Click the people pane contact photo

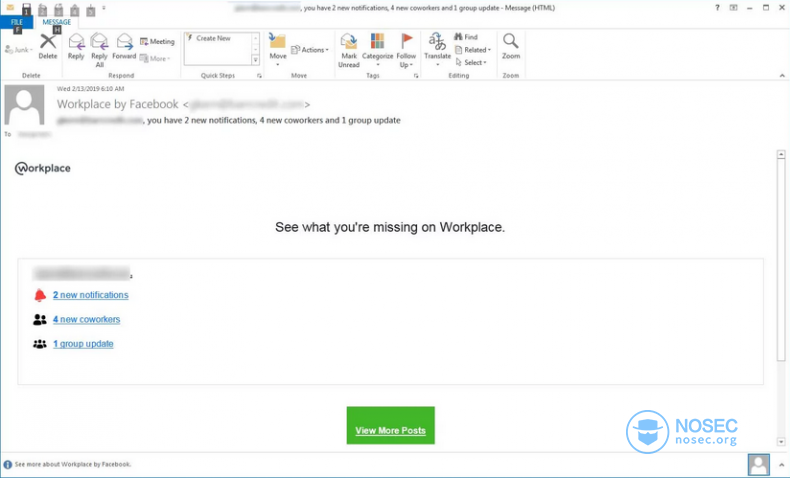[758, 465]
